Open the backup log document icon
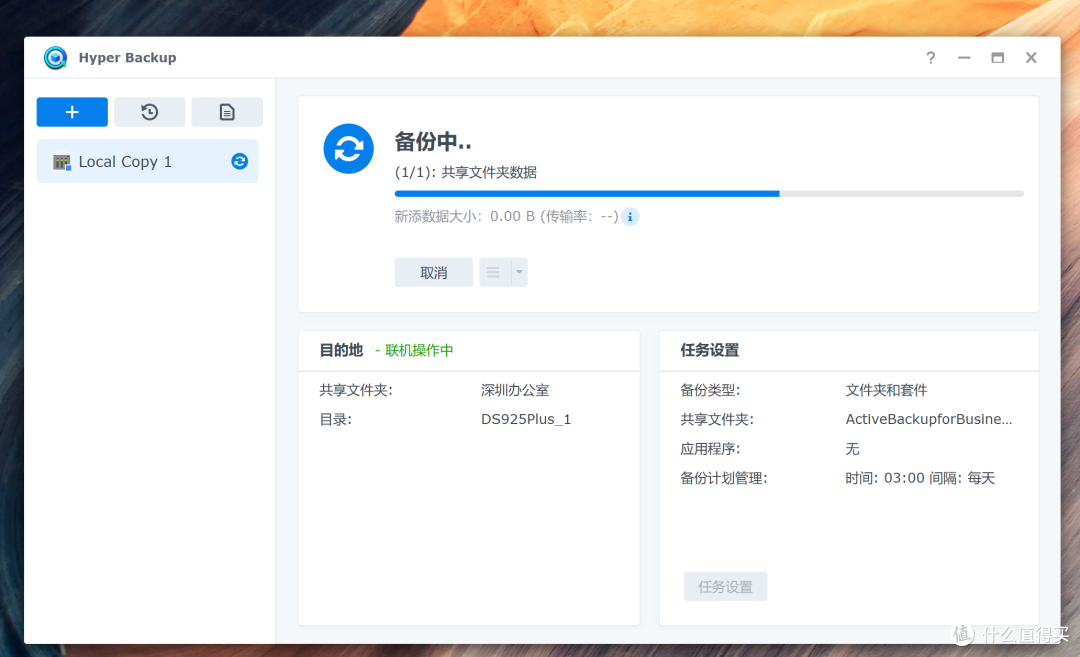This screenshot has width=1080, height=657. (x=227, y=112)
